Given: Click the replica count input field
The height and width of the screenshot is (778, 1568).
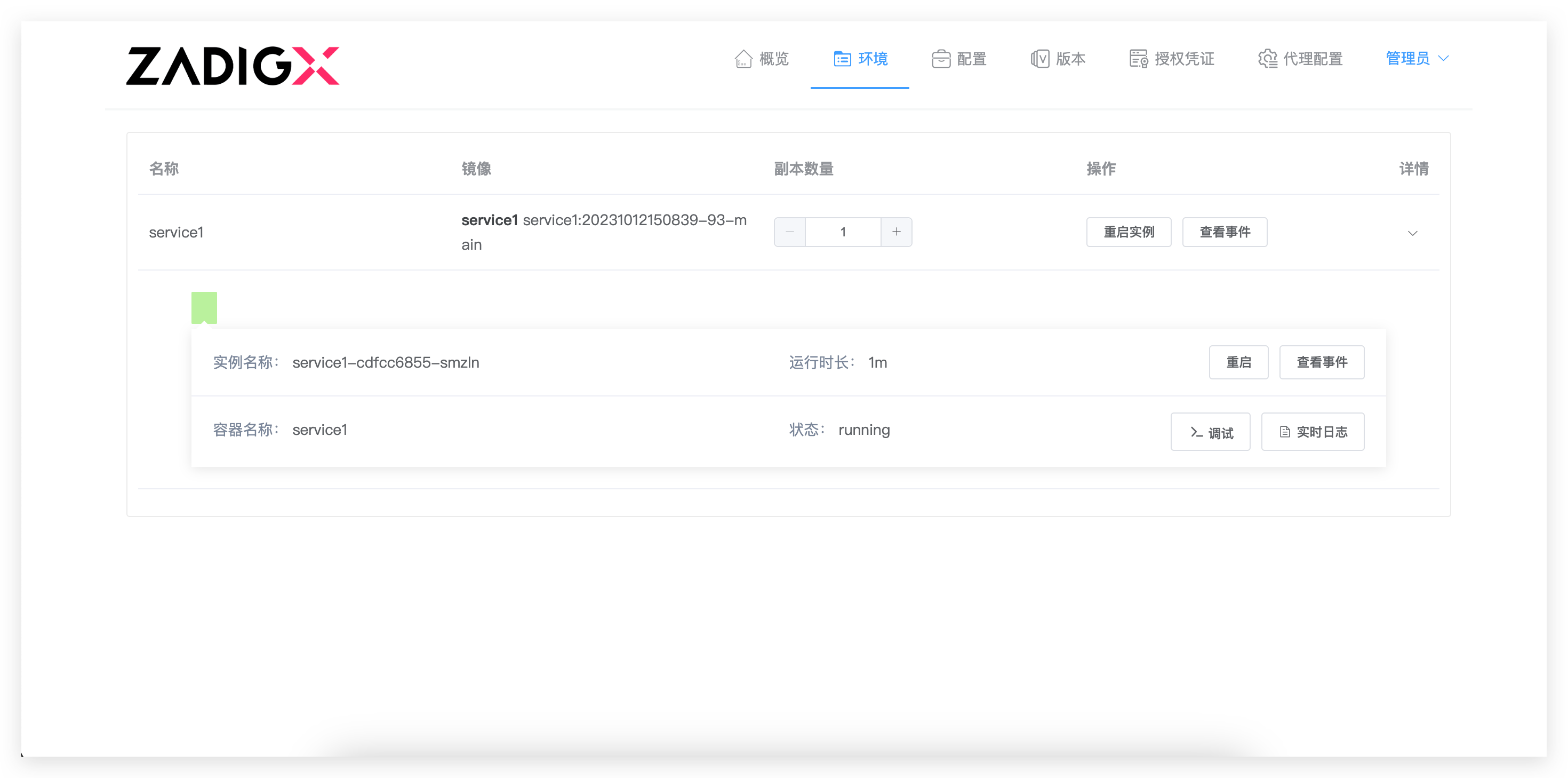Looking at the screenshot, I should [x=843, y=232].
